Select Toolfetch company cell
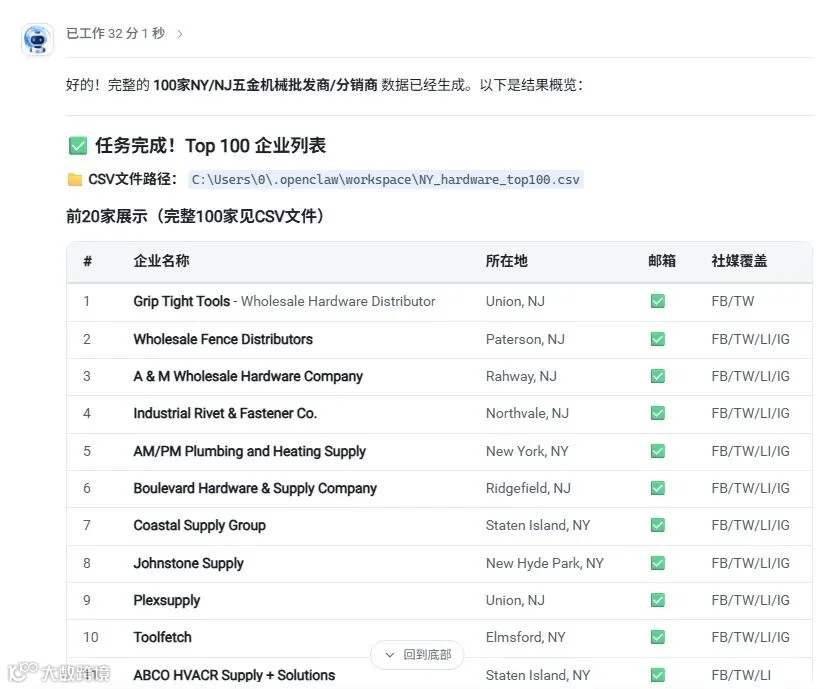This screenshot has height=689, width=838. coord(162,637)
